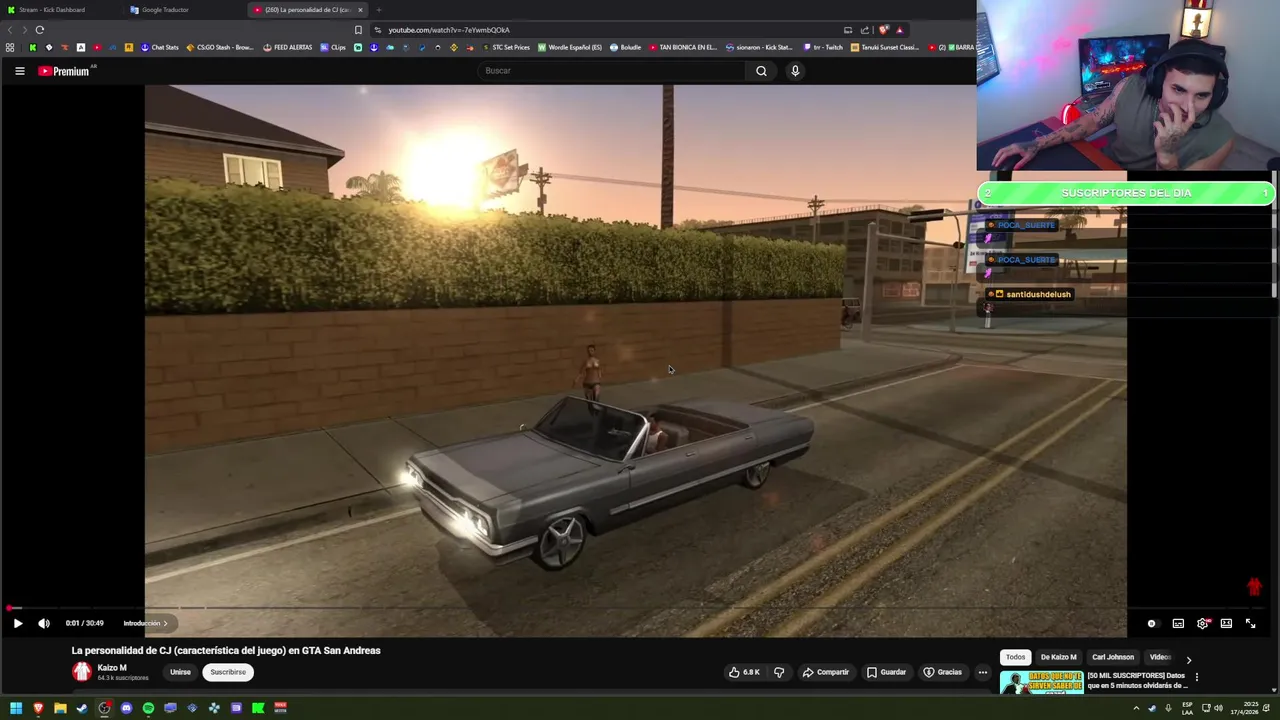Open the Boludle bookmark

(625, 47)
